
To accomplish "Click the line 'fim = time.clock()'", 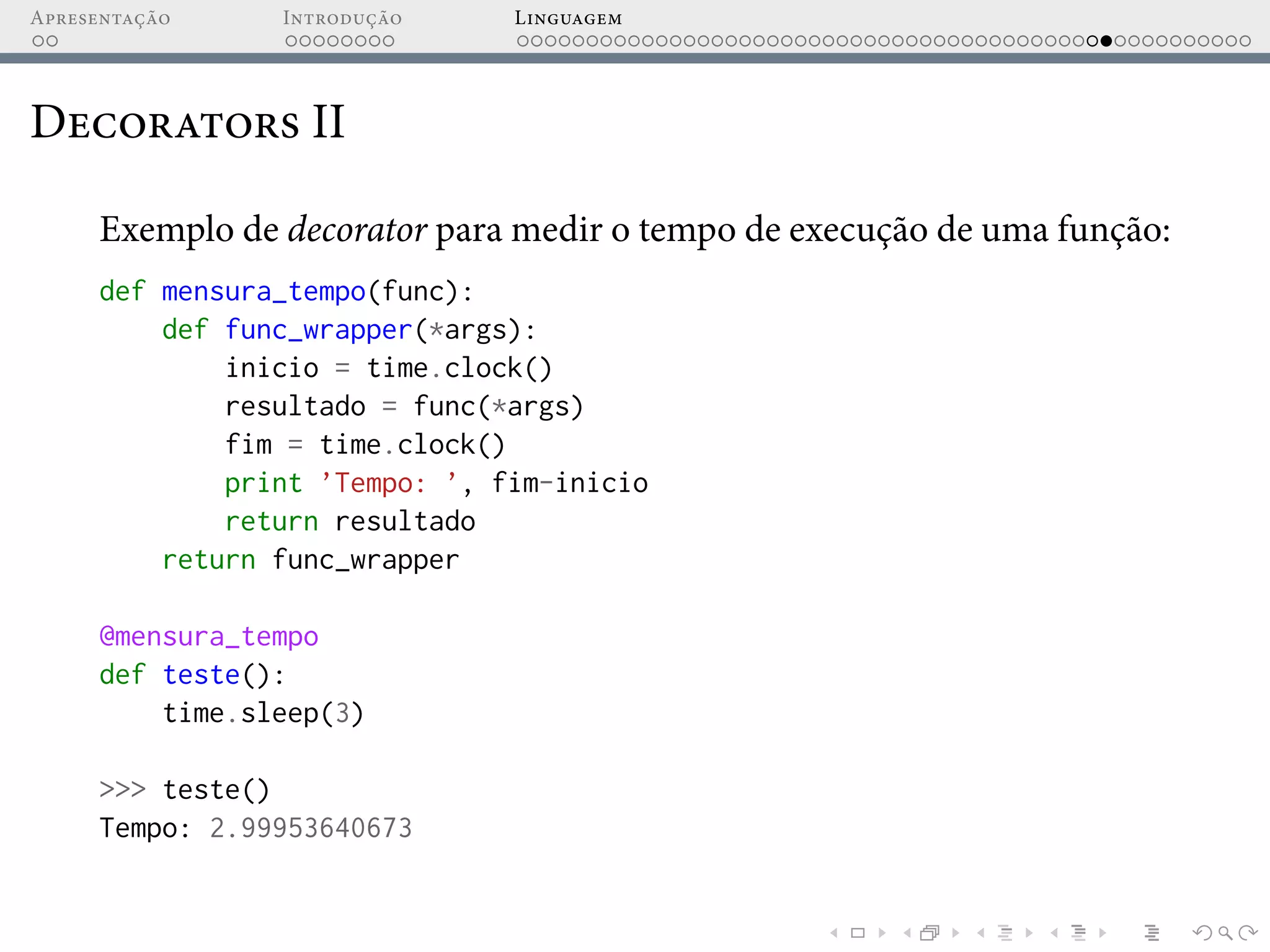I will click(365, 445).
